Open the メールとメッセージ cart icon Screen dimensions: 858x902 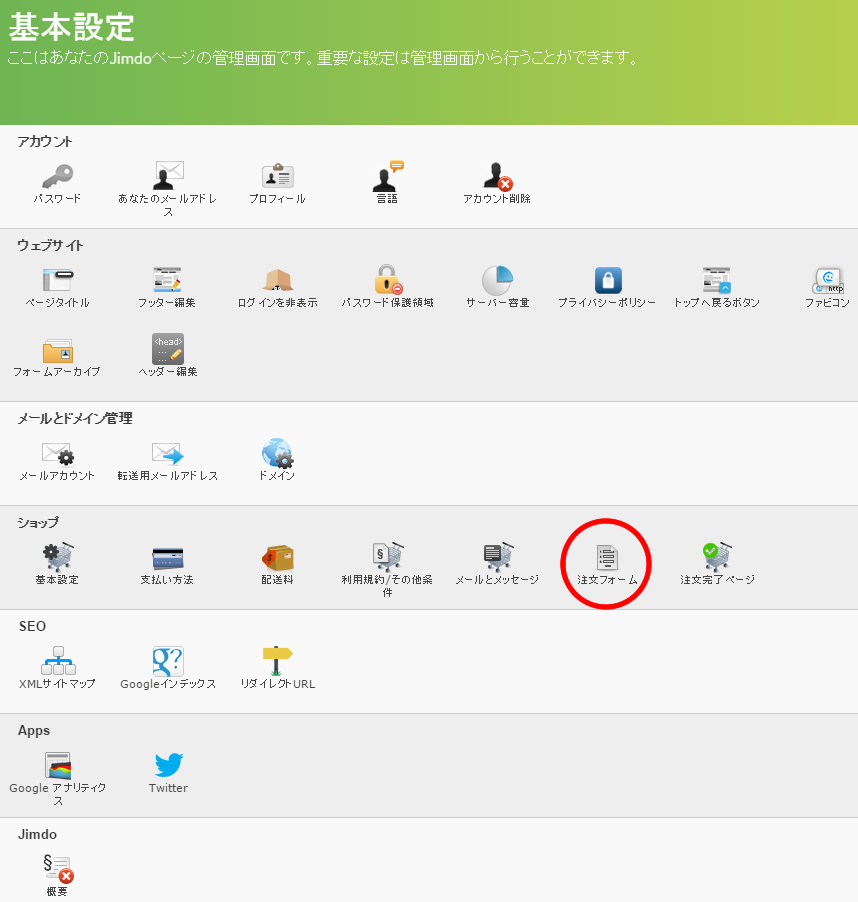coord(498,556)
